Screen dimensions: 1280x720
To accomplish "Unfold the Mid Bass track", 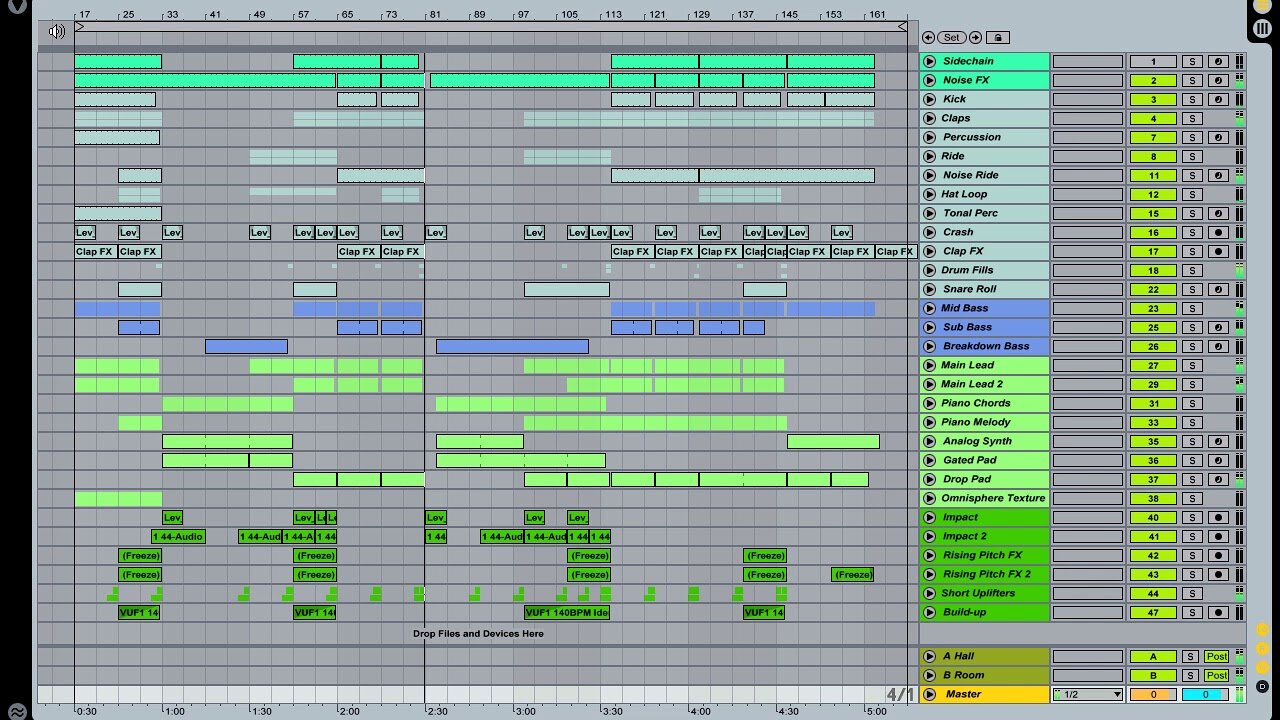I will click(x=930, y=308).
